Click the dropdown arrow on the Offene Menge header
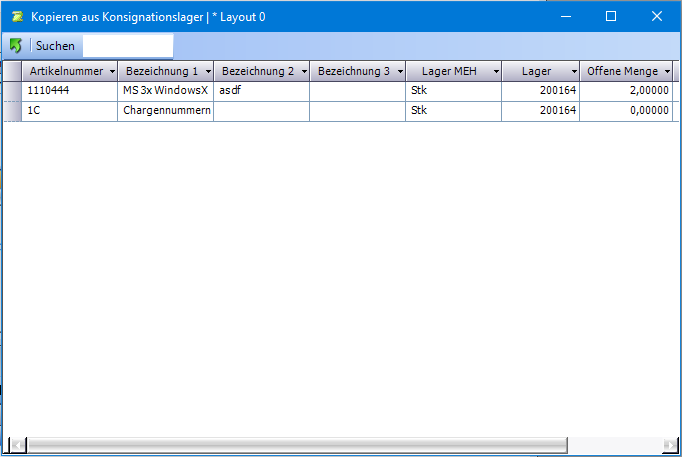 pyautogui.click(x=667, y=72)
